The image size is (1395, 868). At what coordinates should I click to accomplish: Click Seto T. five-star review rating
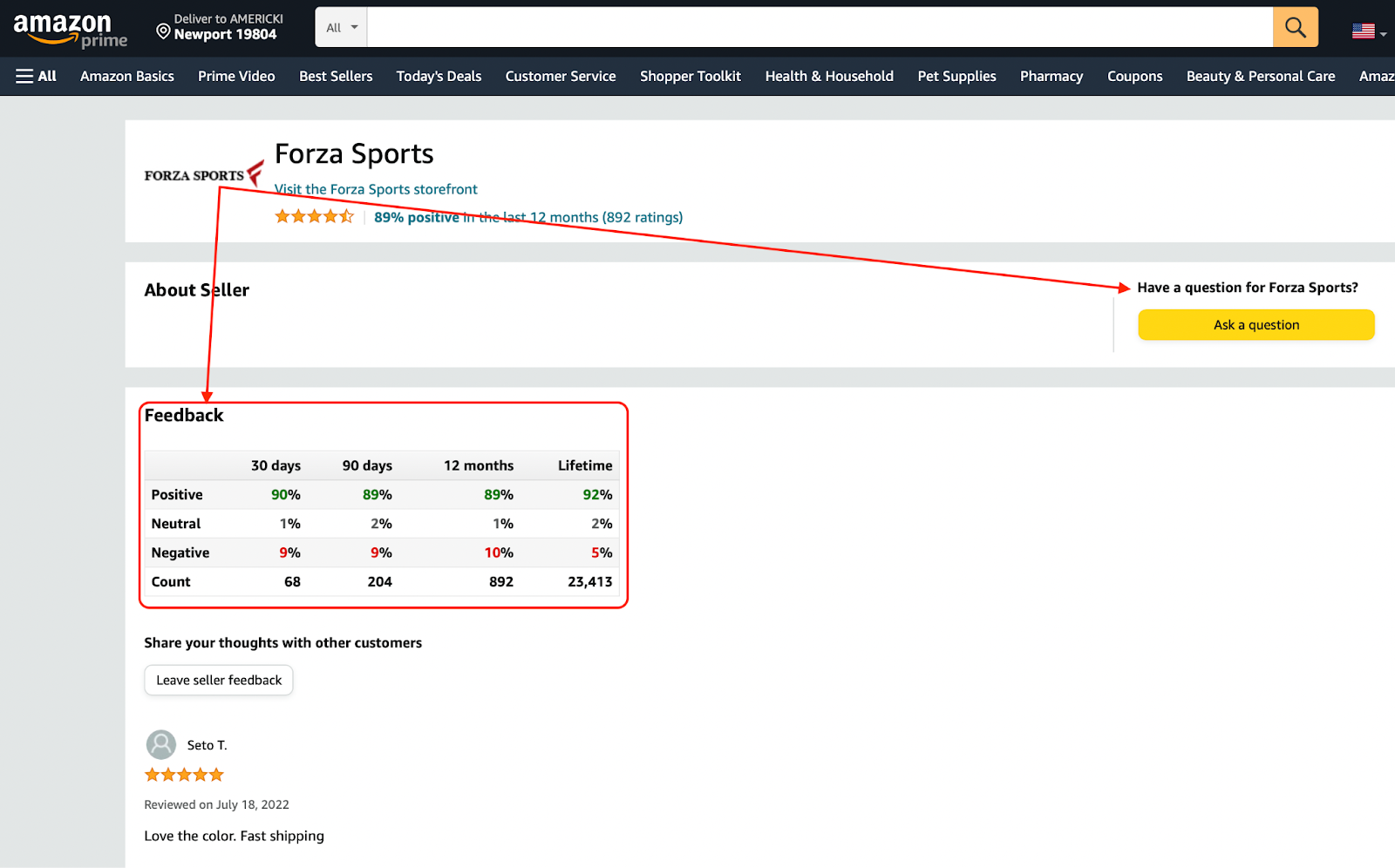[184, 775]
